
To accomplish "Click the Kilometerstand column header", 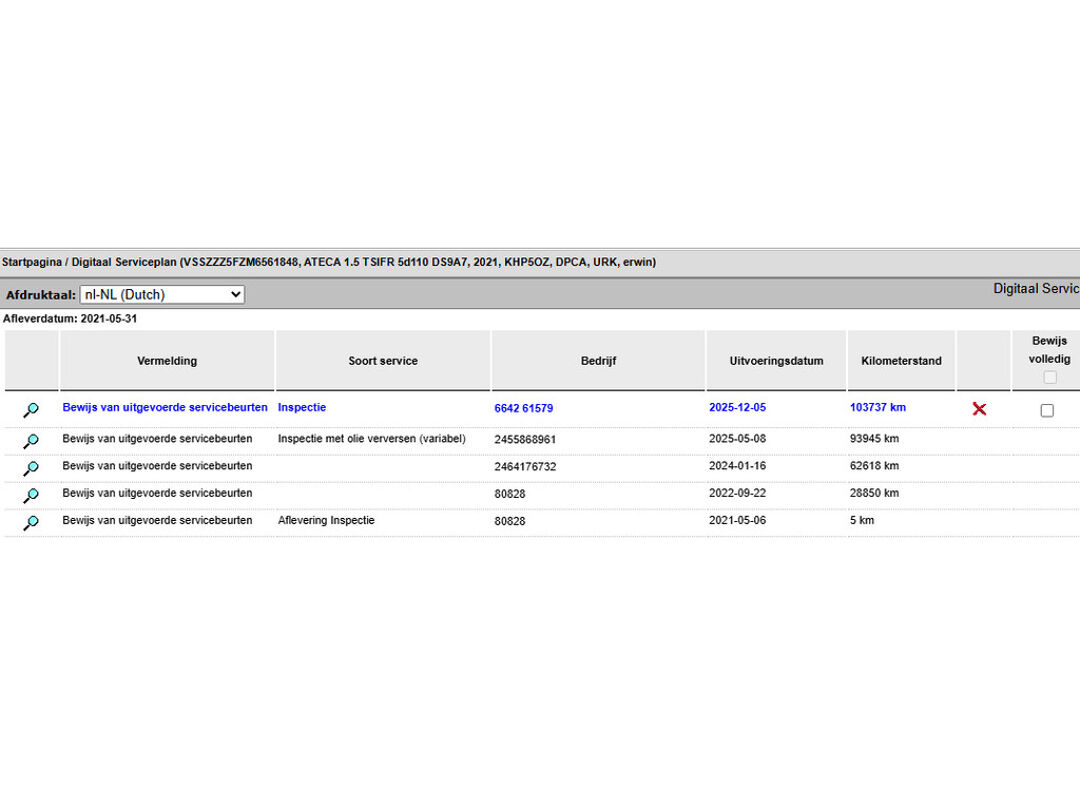I will [x=901, y=361].
